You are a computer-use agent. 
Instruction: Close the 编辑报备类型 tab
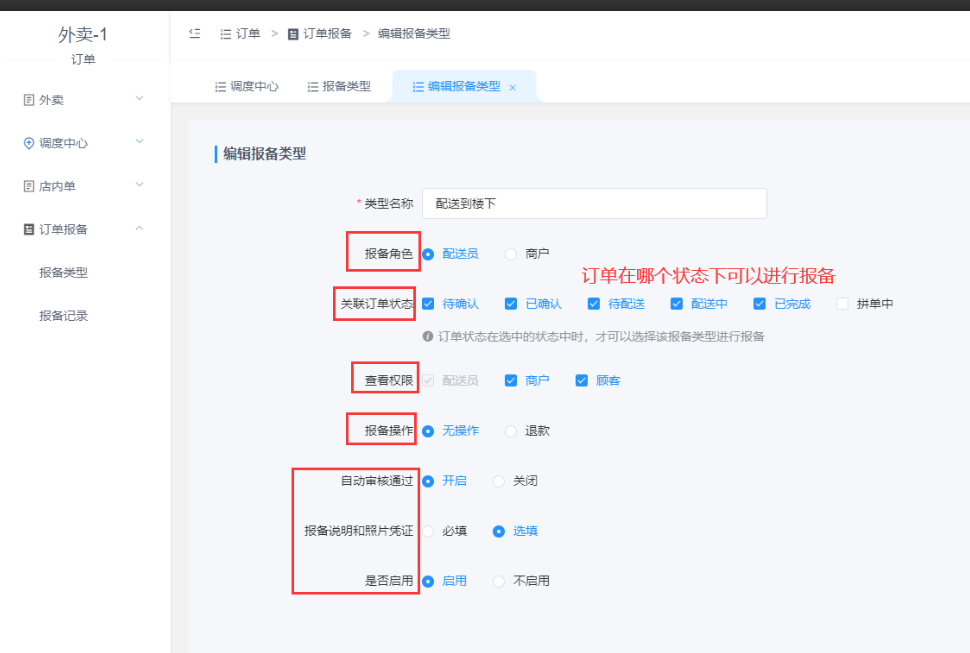[512, 88]
